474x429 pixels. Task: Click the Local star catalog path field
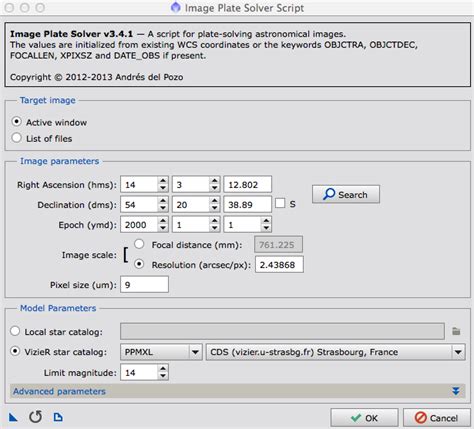[x=282, y=331]
